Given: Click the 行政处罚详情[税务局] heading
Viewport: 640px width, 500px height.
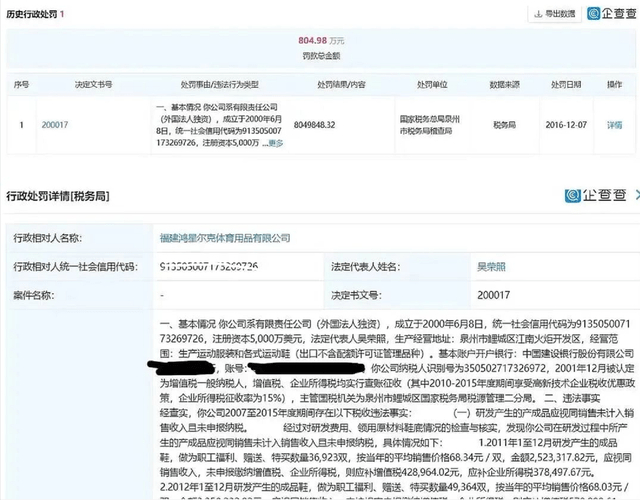Looking at the screenshot, I should tap(58, 196).
